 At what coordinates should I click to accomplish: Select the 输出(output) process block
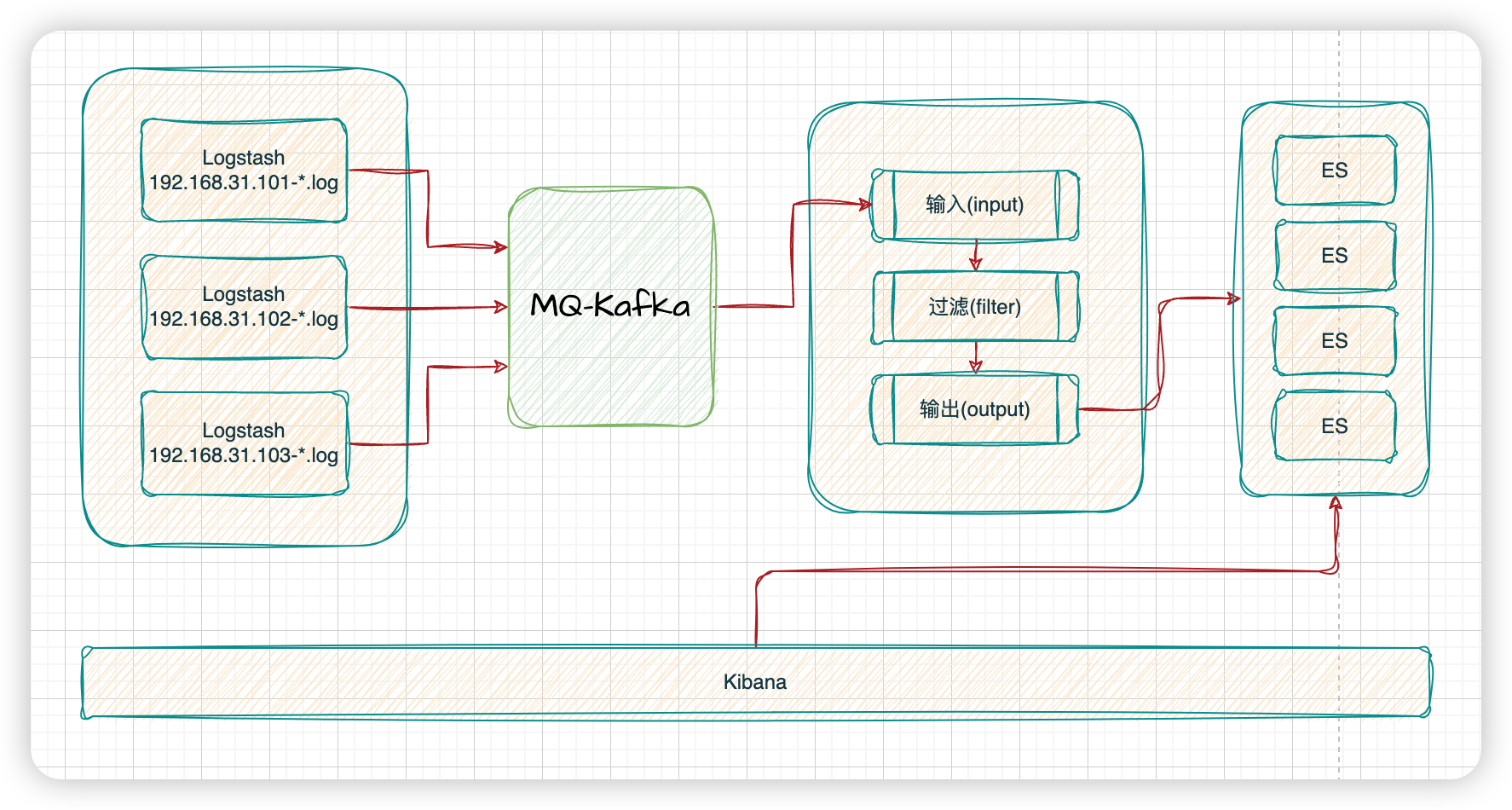pyautogui.click(x=975, y=409)
